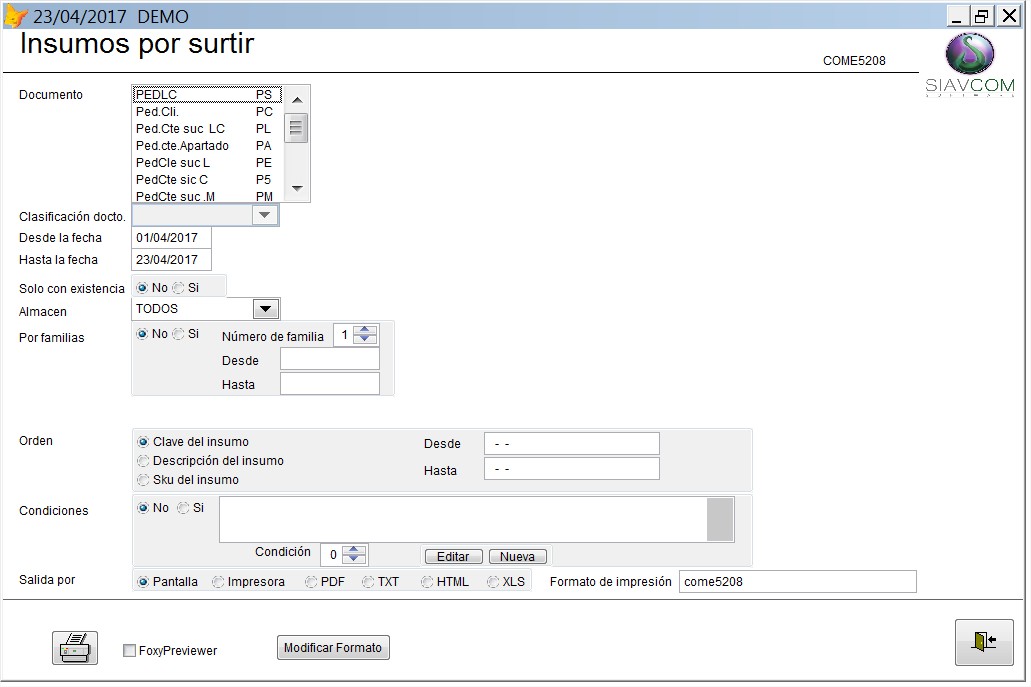Decrease Número de familia spinner
Image resolution: width=1031 pixels, height=687 pixels.
365,339
